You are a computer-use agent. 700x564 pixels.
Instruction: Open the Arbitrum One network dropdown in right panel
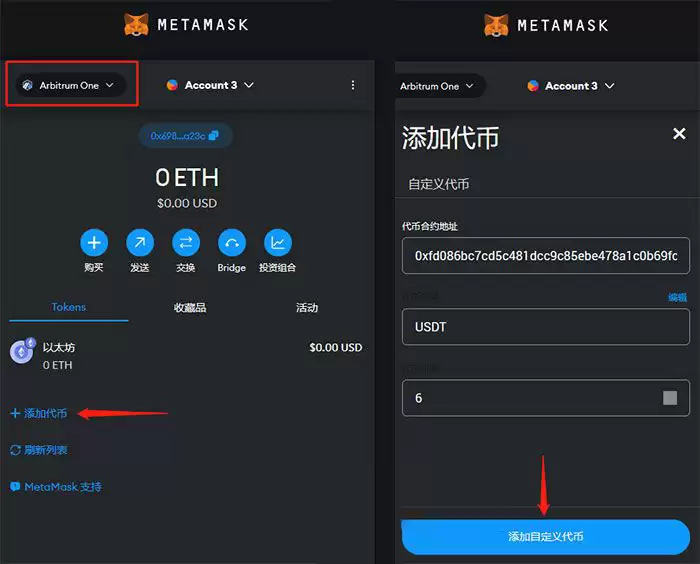(441, 86)
